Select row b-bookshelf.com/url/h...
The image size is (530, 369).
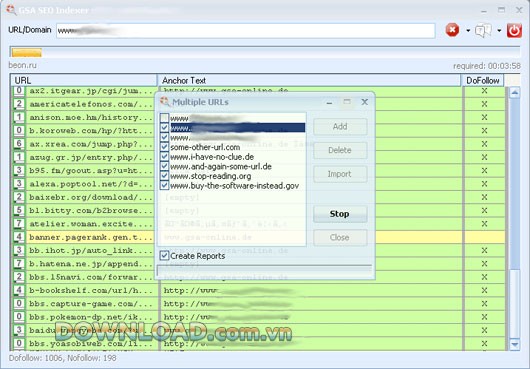tap(258, 290)
